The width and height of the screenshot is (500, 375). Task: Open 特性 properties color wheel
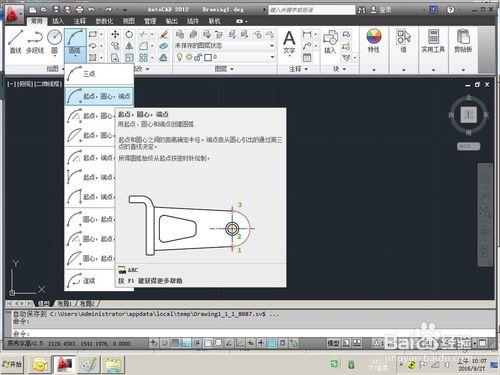(374, 36)
